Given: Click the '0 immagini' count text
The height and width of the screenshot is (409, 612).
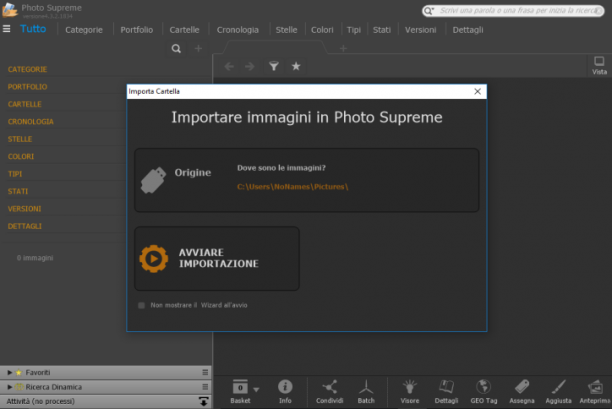Looking at the screenshot, I should [35, 258].
